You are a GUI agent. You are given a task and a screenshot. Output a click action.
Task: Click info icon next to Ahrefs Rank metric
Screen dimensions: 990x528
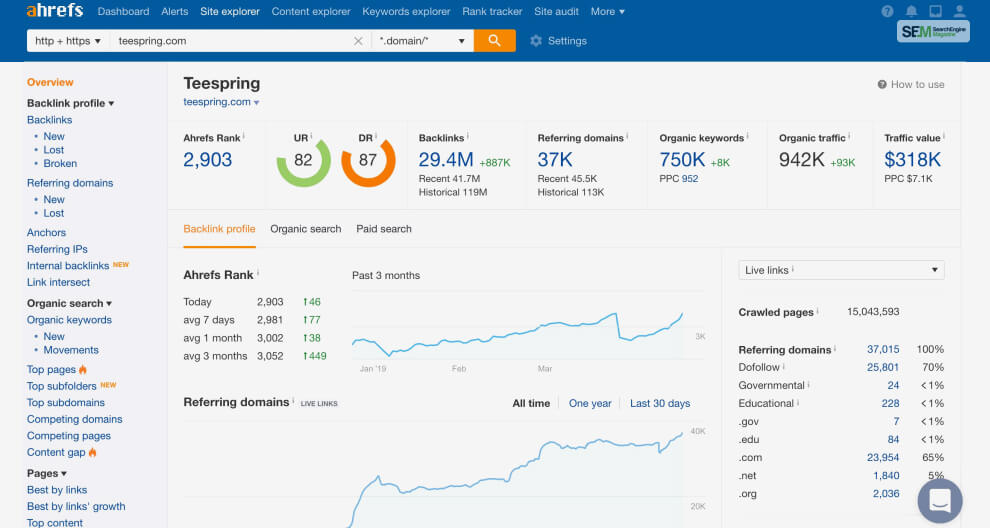(244, 136)
